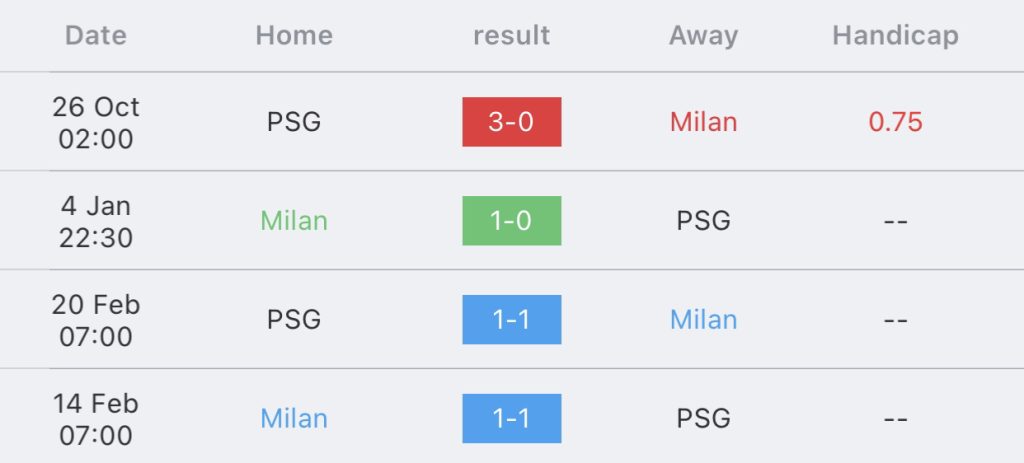The image size is (1024, 463).
Task: Click PSG away team in 4 Jan match
Action: 703,221
